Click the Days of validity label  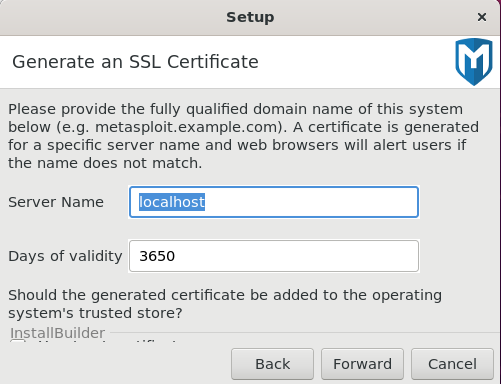tap(65, 256)
